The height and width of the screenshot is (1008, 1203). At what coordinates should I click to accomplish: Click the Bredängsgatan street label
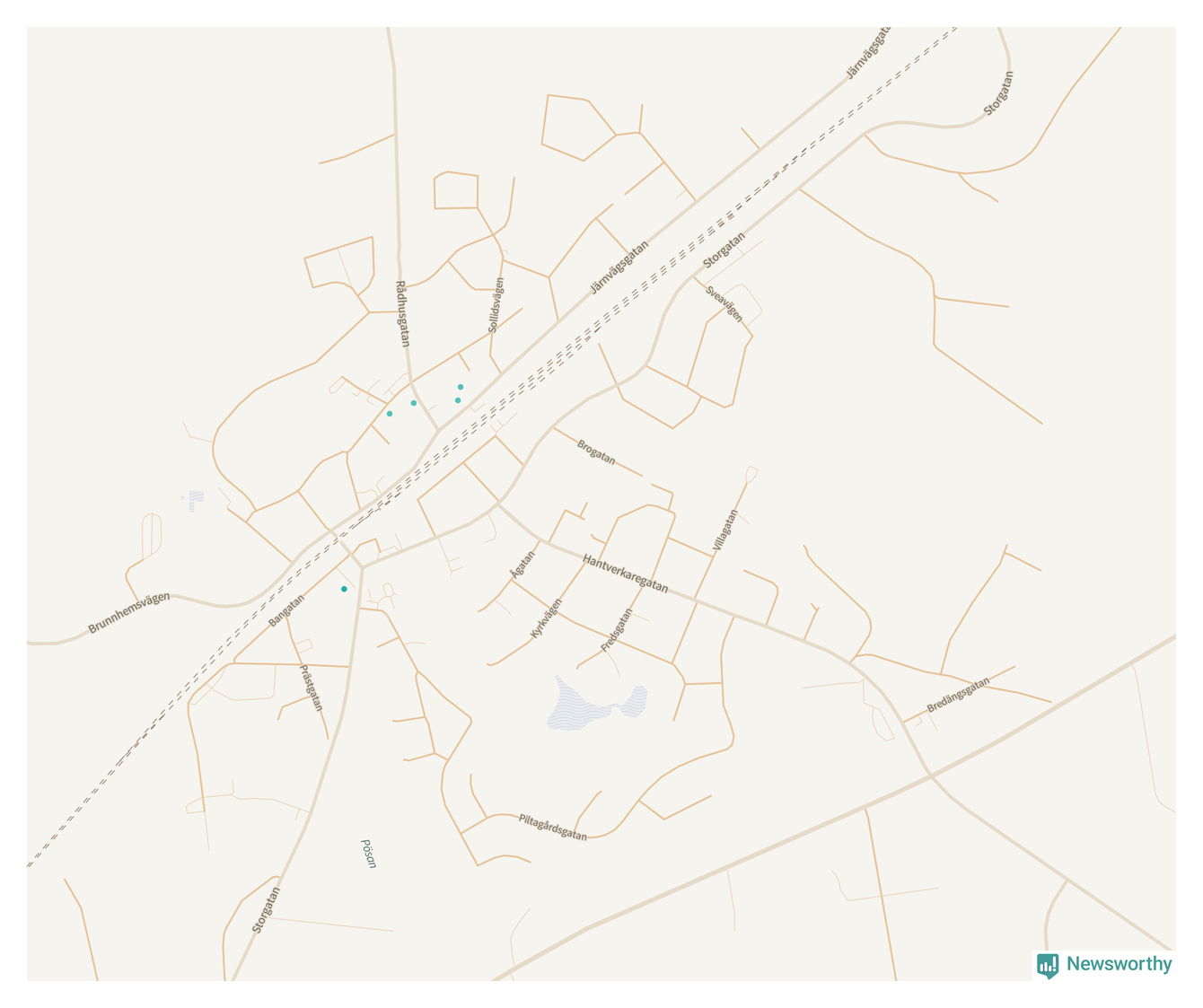pos(959,695)
